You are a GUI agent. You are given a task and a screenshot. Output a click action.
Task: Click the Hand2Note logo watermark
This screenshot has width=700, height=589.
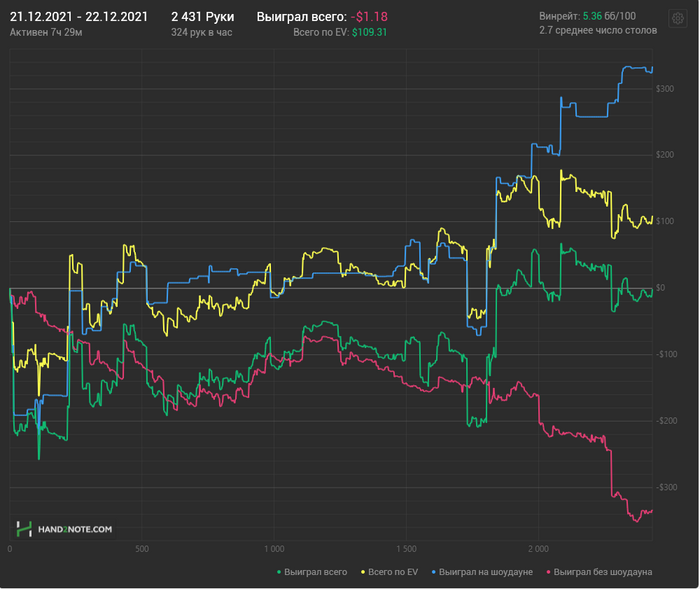point(63,528)
